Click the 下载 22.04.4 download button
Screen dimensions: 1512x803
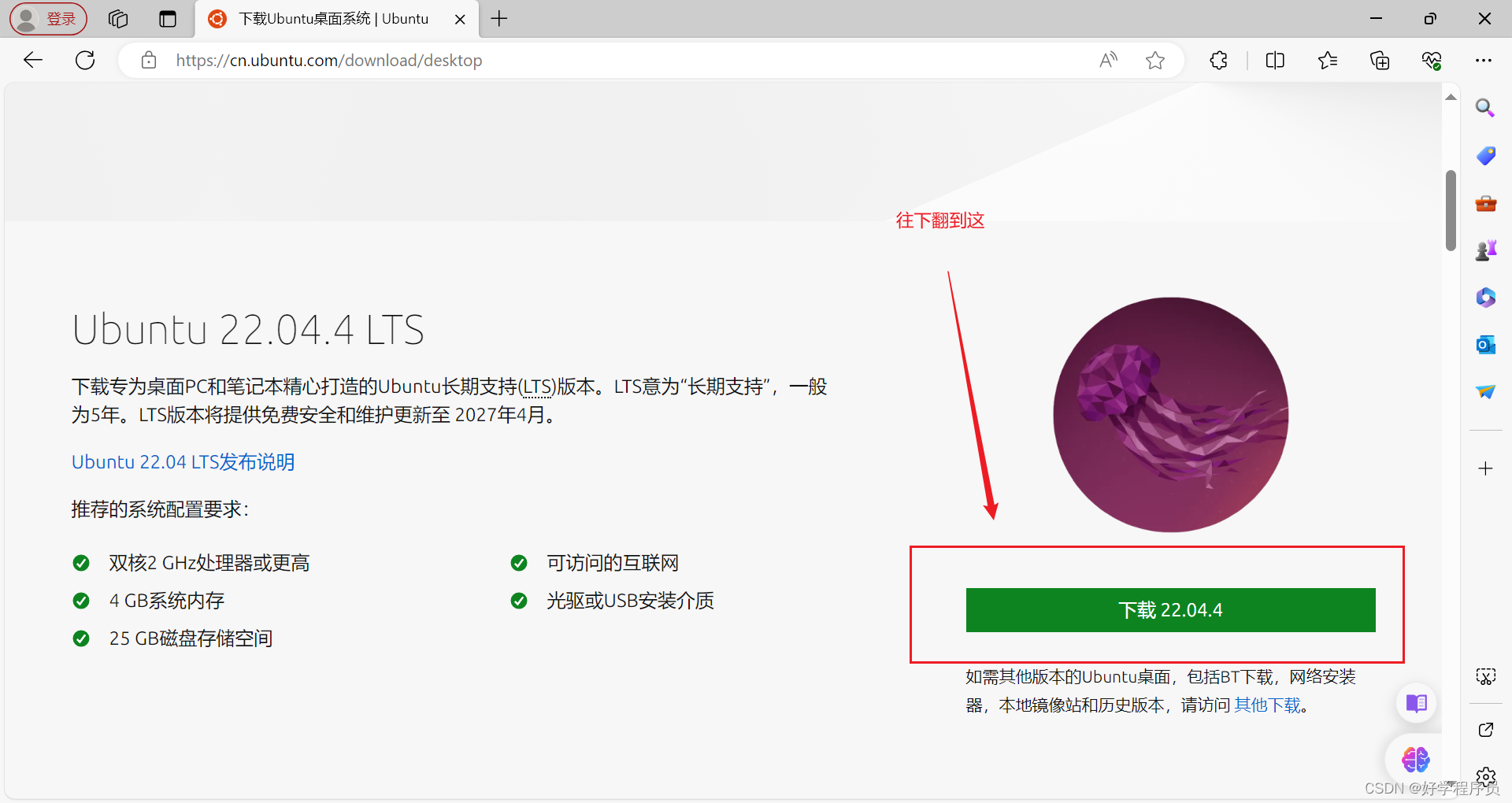point(1169,609)
